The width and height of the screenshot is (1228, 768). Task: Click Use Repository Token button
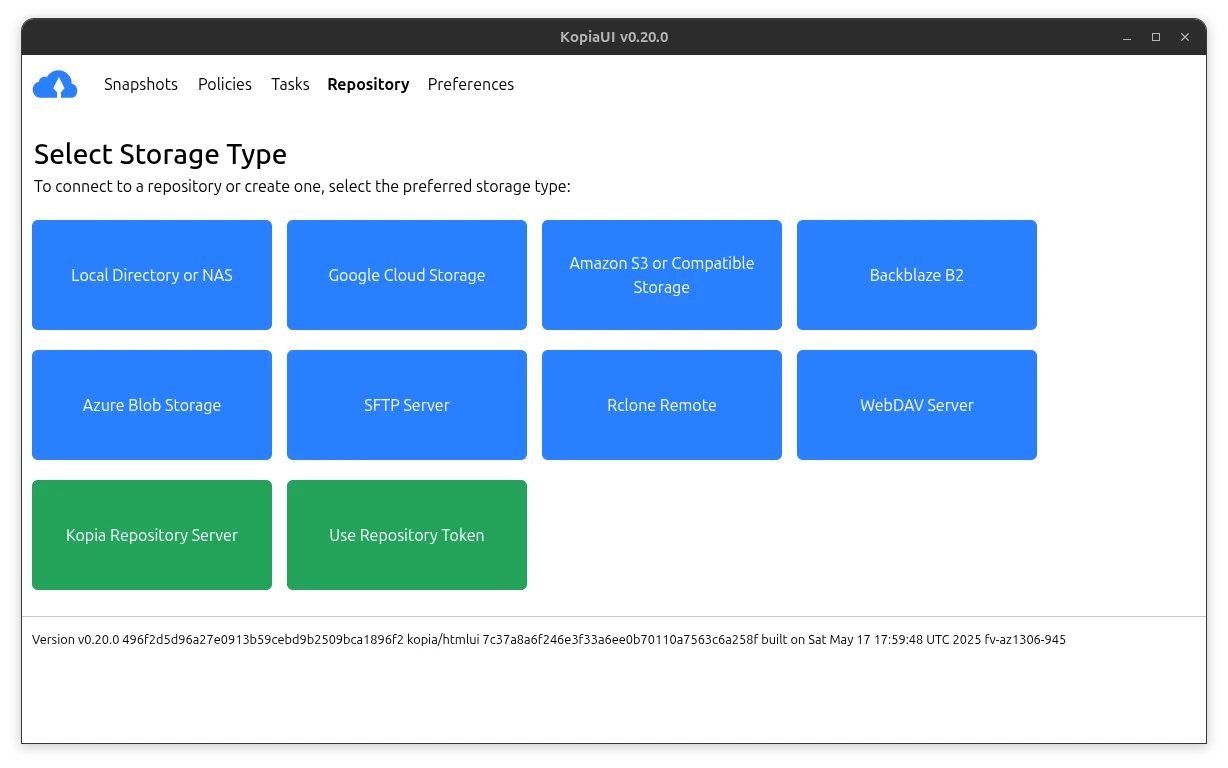(407, 535)
